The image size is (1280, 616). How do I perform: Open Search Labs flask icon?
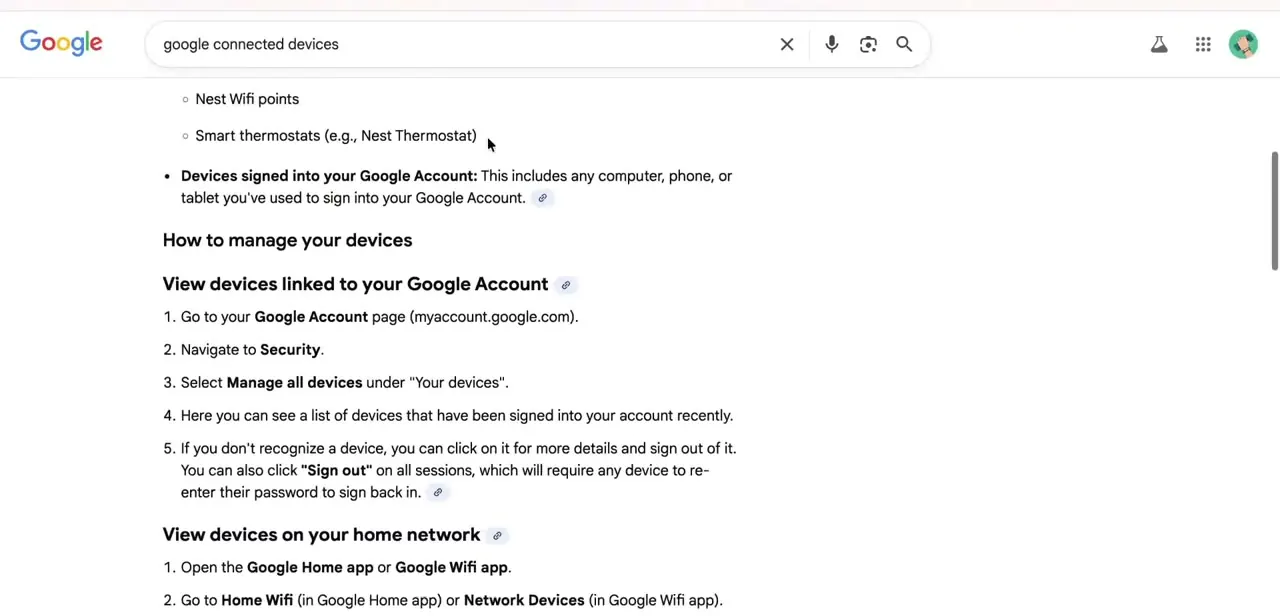click(x=1159, y=44)
